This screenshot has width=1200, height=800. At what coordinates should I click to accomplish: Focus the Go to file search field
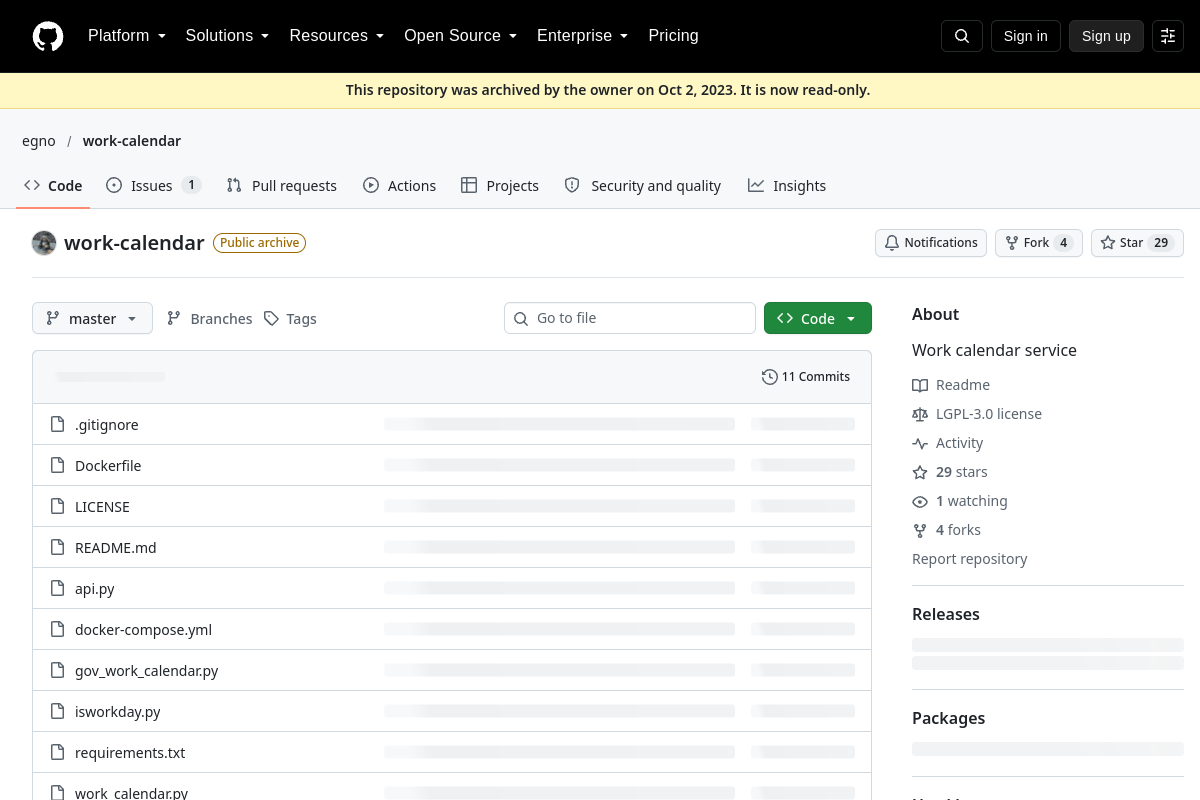pyautogui.click(x=630, y=318)
